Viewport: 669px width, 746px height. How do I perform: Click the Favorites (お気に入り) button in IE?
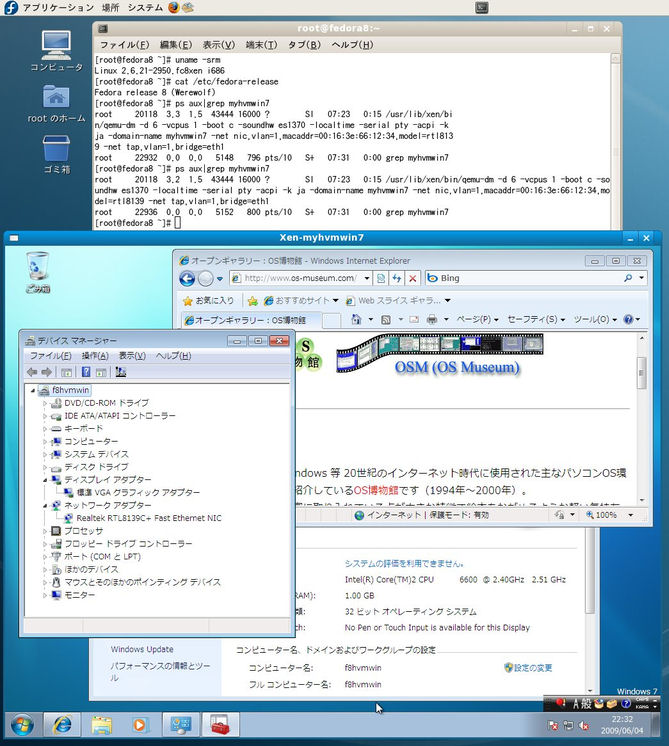click(209, 301)
